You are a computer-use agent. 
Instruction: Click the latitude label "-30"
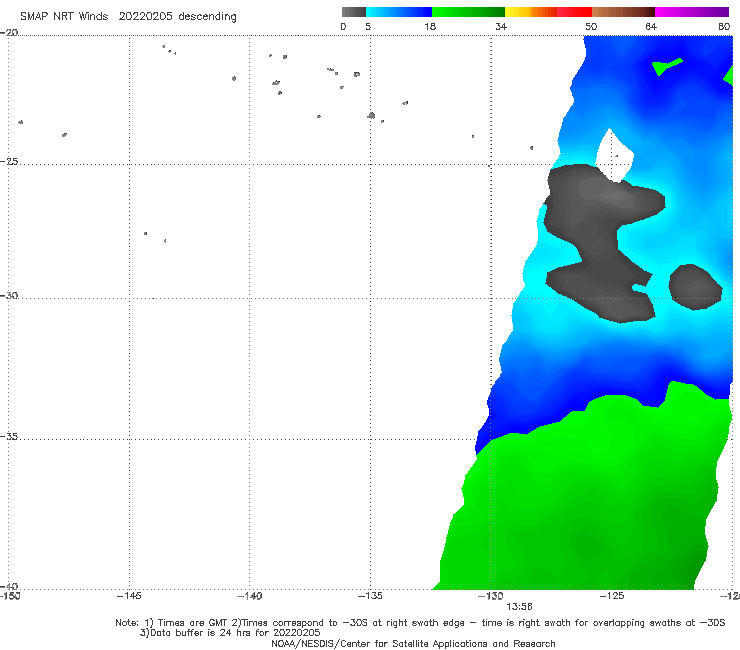point(9,296)
